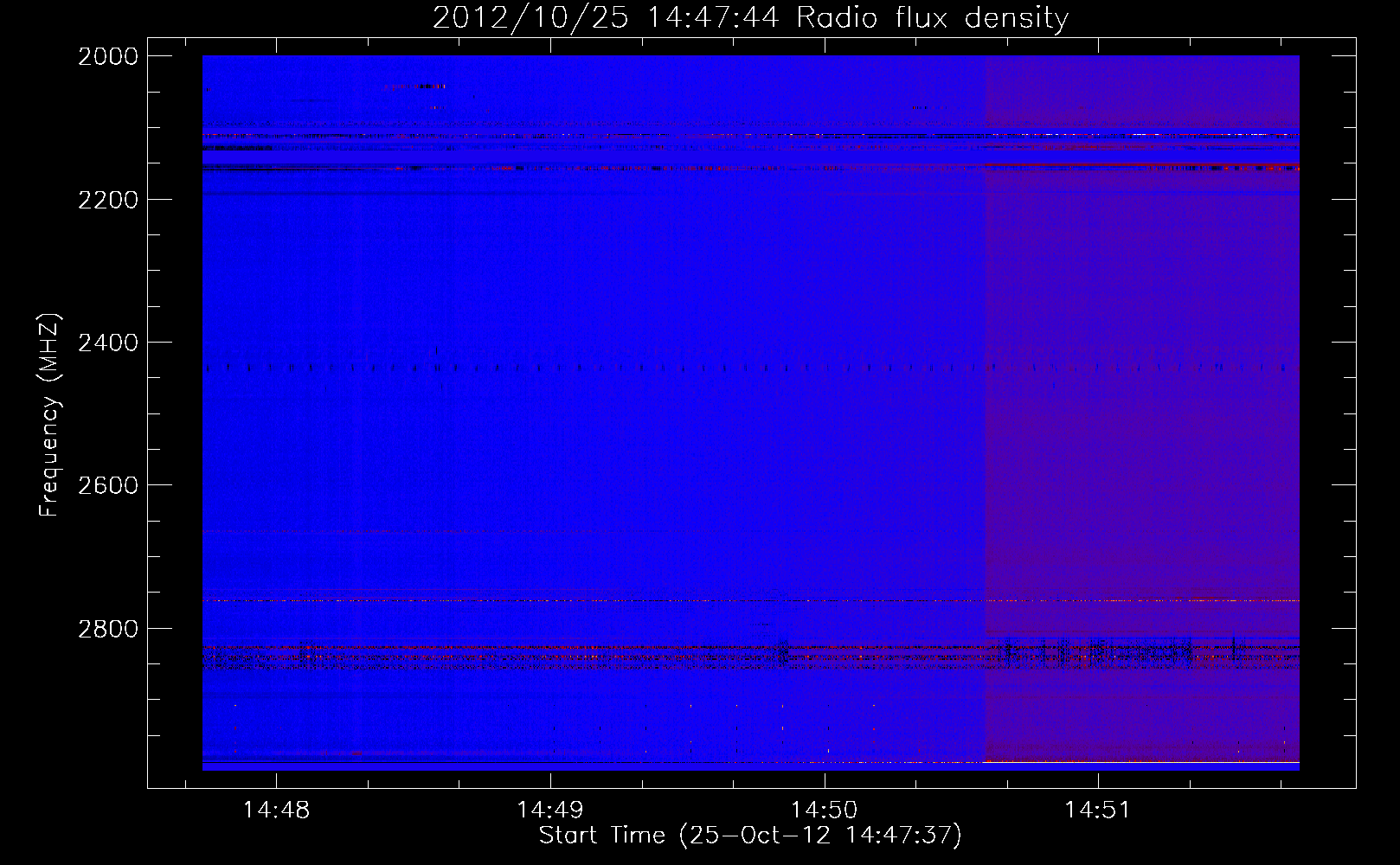Click the 2400 frequency axis label
The height and width of the screenshot is (865, 1400).
click(x=108, y=343)
